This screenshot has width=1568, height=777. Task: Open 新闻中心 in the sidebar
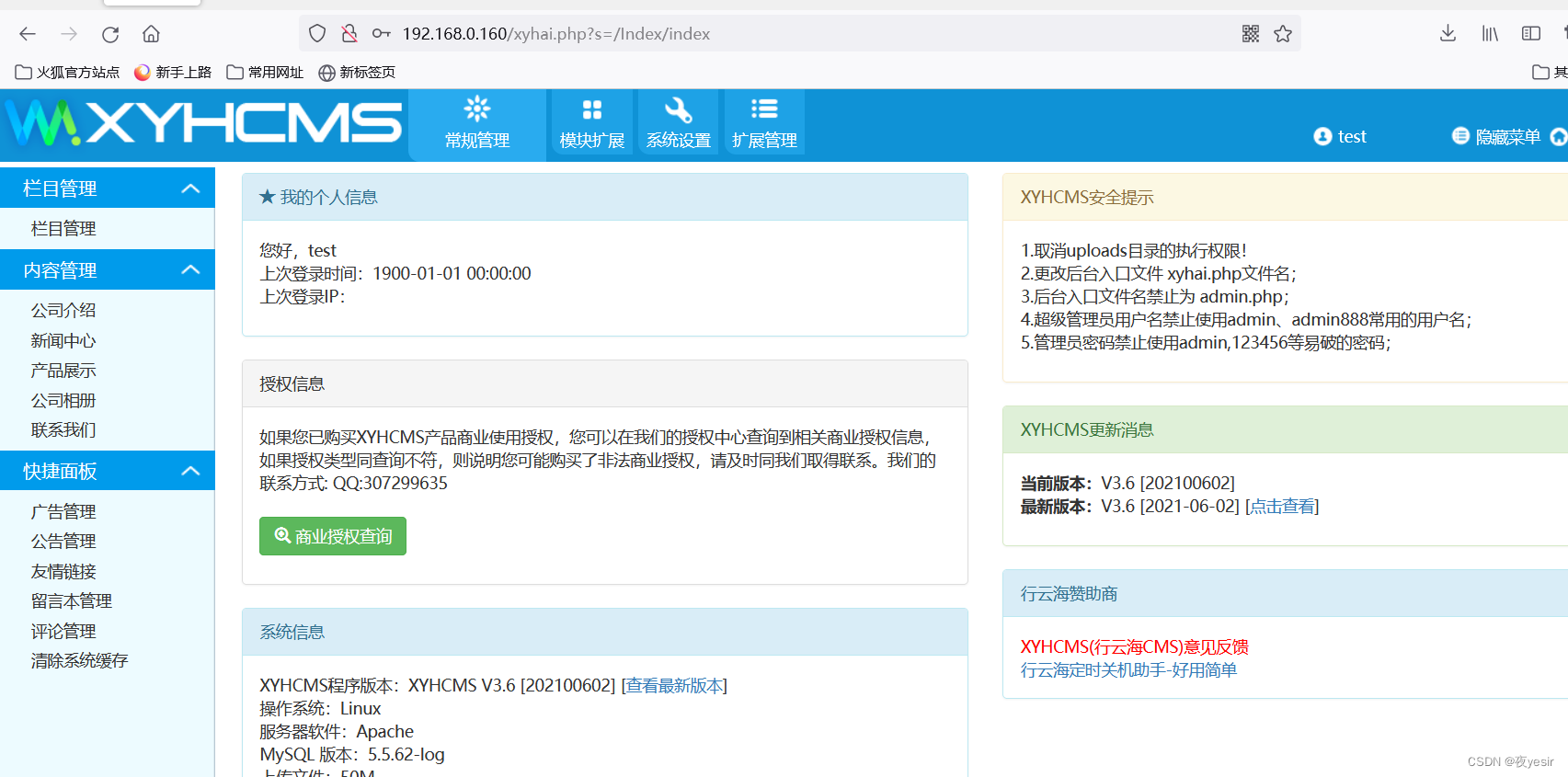pos(63,341)
